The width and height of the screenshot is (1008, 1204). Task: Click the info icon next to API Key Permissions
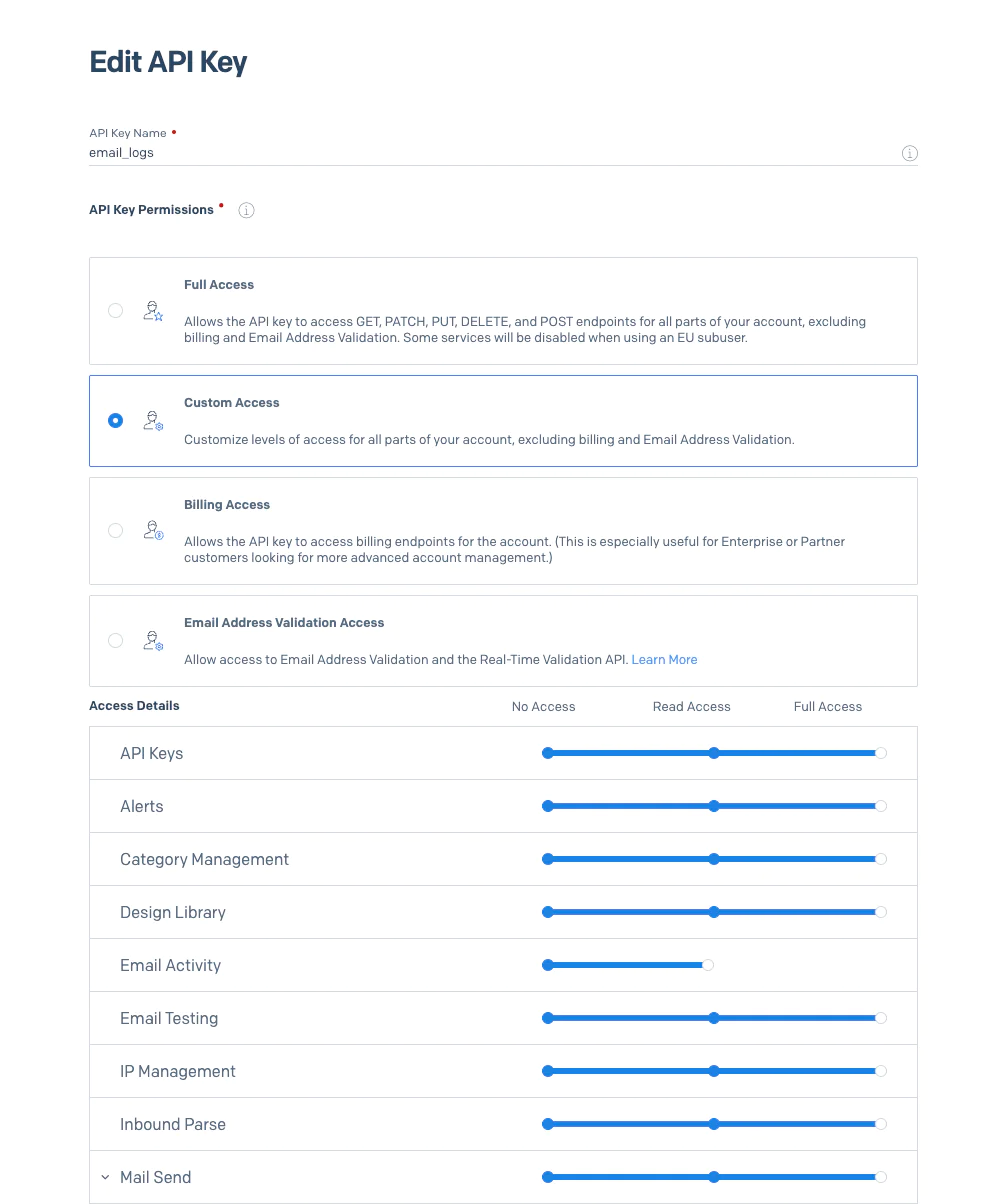click(x=246, y=210)
